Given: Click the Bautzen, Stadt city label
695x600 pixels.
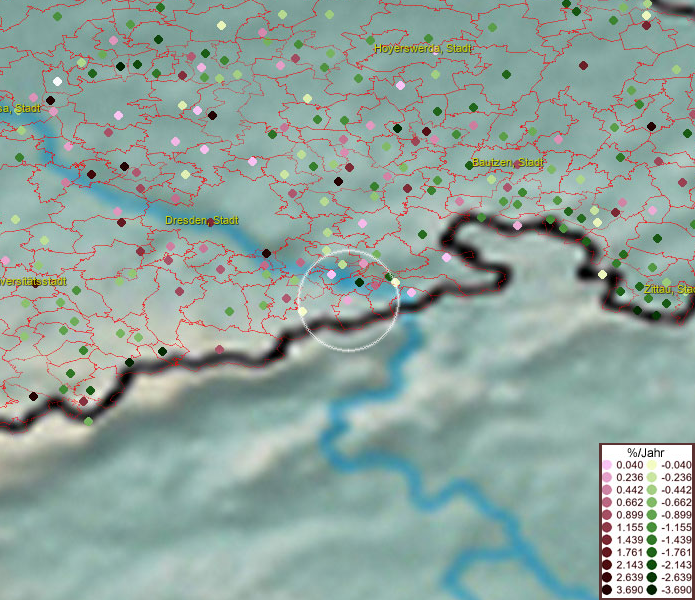Looking at the screenshot, I should click(x=505, y=162).
